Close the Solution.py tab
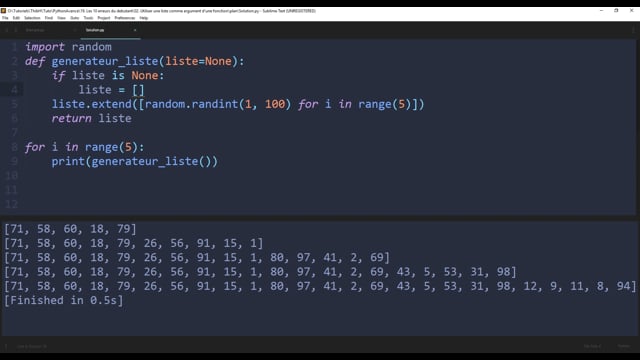The width and height of the screenshot is (640, 360). pos(135,30)
